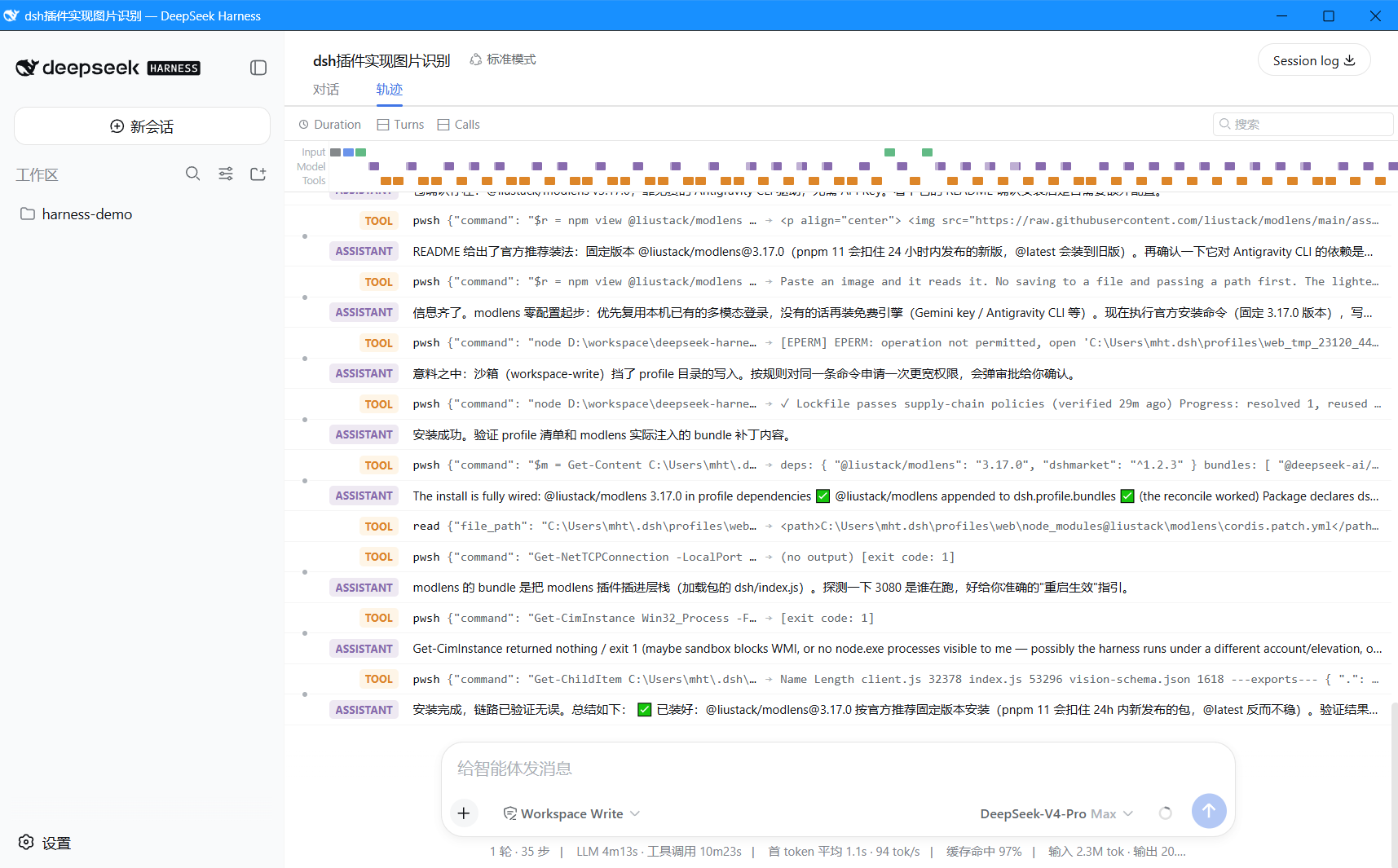Open ASSISTANT row 'The install is fully wired'
1398x868 pixels.
837,496
